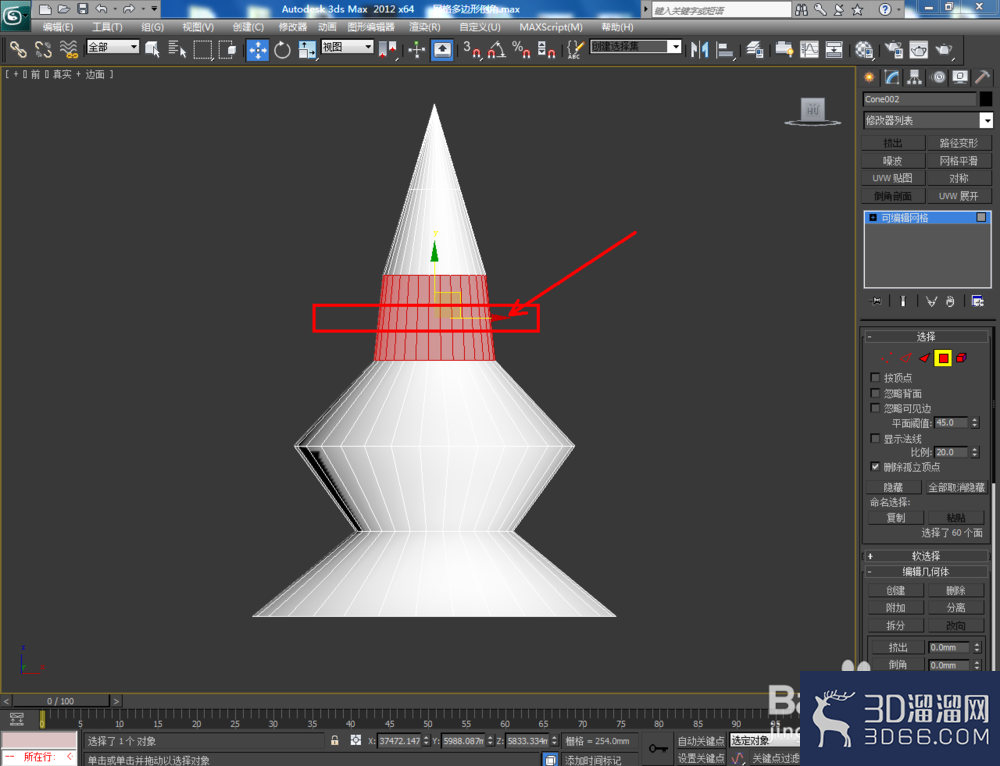Choose Rectangular Selection Region icon
1000x766 pixels.
(202, 50)
